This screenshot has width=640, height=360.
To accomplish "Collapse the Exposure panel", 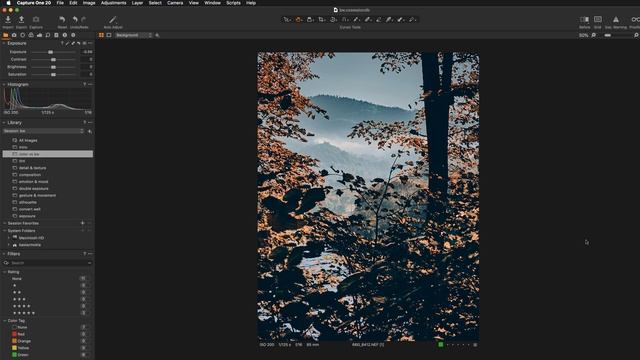I will (4, 43).
